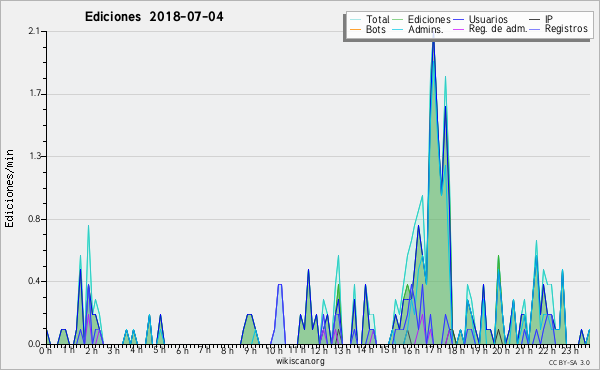The image size is (600, 370).
Task: Click the 5 h hour label
Action: [159, 350]
